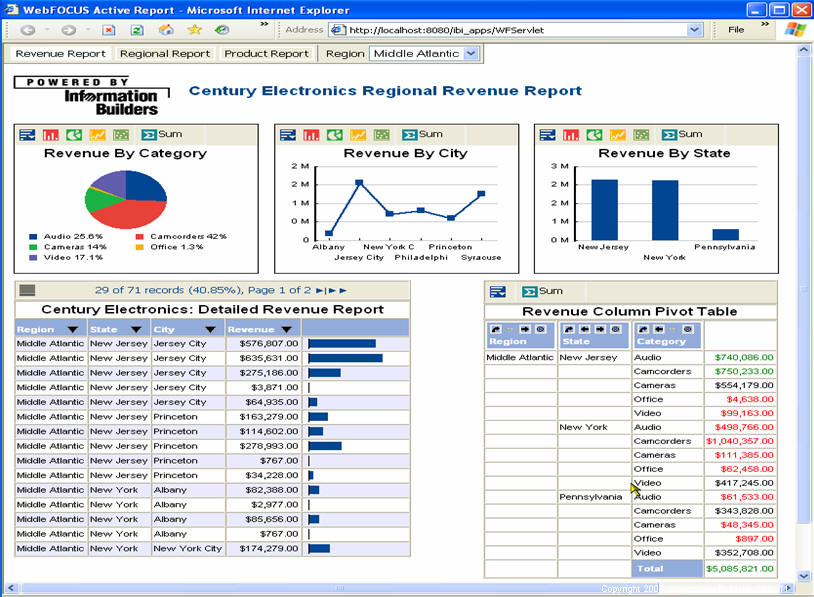
Task: Expand the City column header dropdown arrow
Action: pos(211,329)
